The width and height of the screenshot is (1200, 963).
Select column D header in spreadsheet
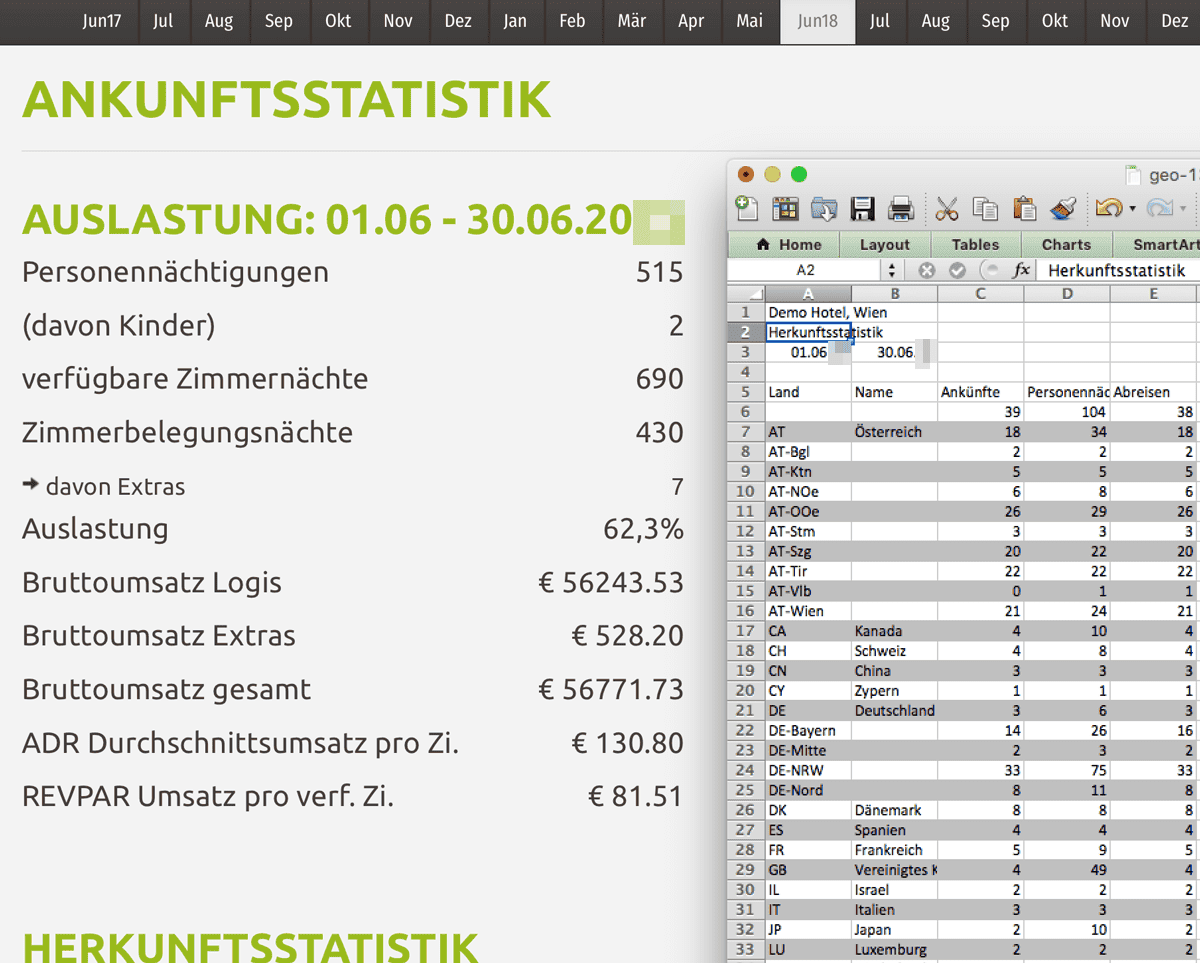(x=1067, y=293)
